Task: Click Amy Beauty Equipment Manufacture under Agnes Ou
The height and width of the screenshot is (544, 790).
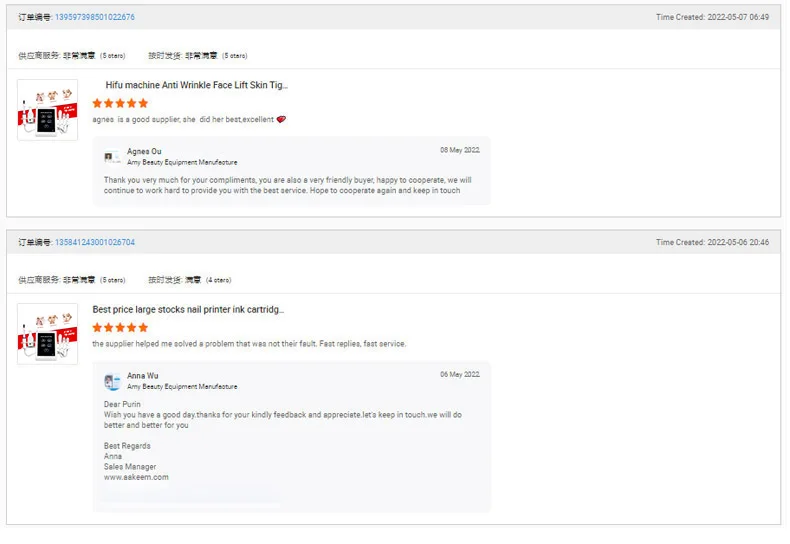Action: click(182, 162)
